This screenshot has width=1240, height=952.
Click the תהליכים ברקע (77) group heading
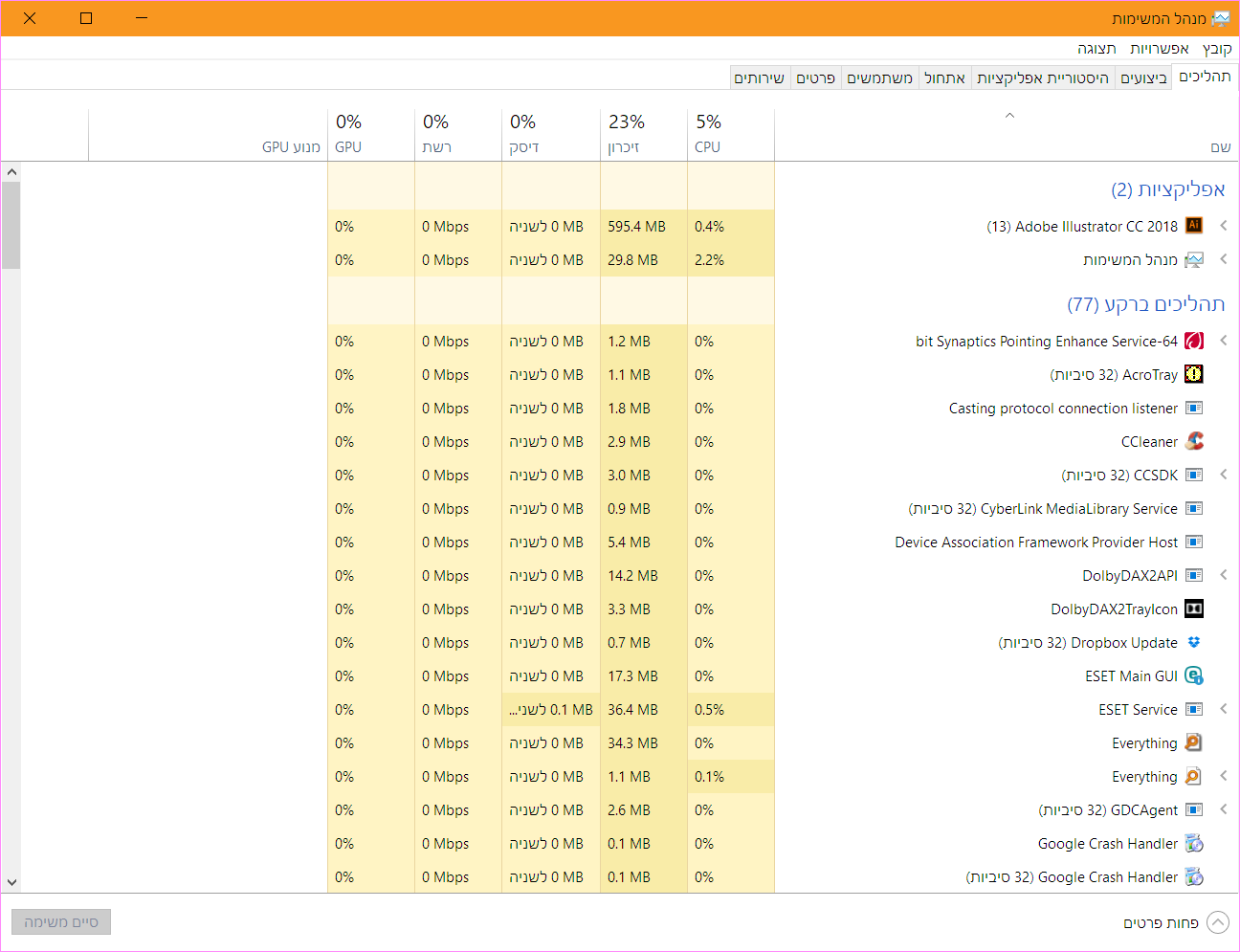pos(1146,304)
